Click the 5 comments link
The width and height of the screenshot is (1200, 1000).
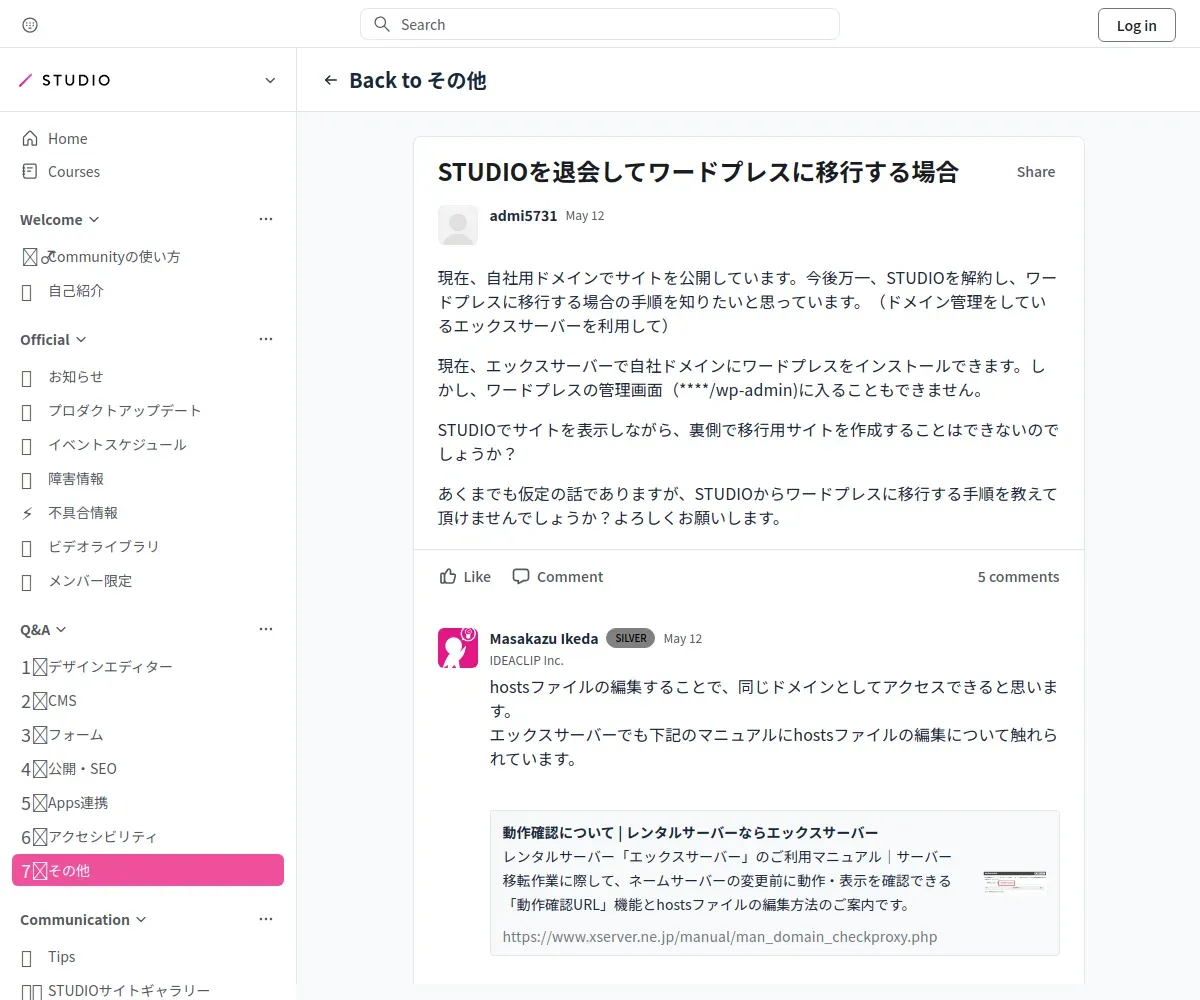[1018, 576]
